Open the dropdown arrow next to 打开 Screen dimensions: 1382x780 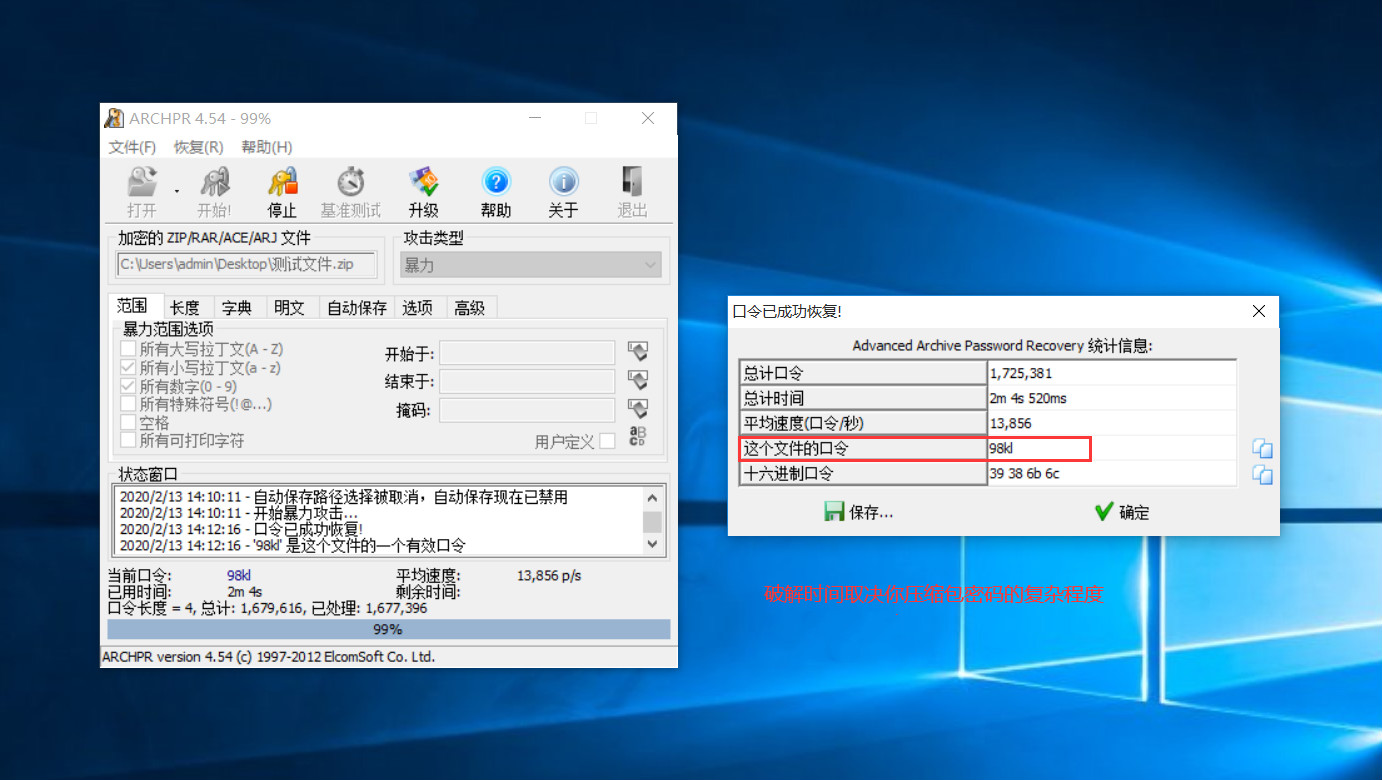point(177,191)
